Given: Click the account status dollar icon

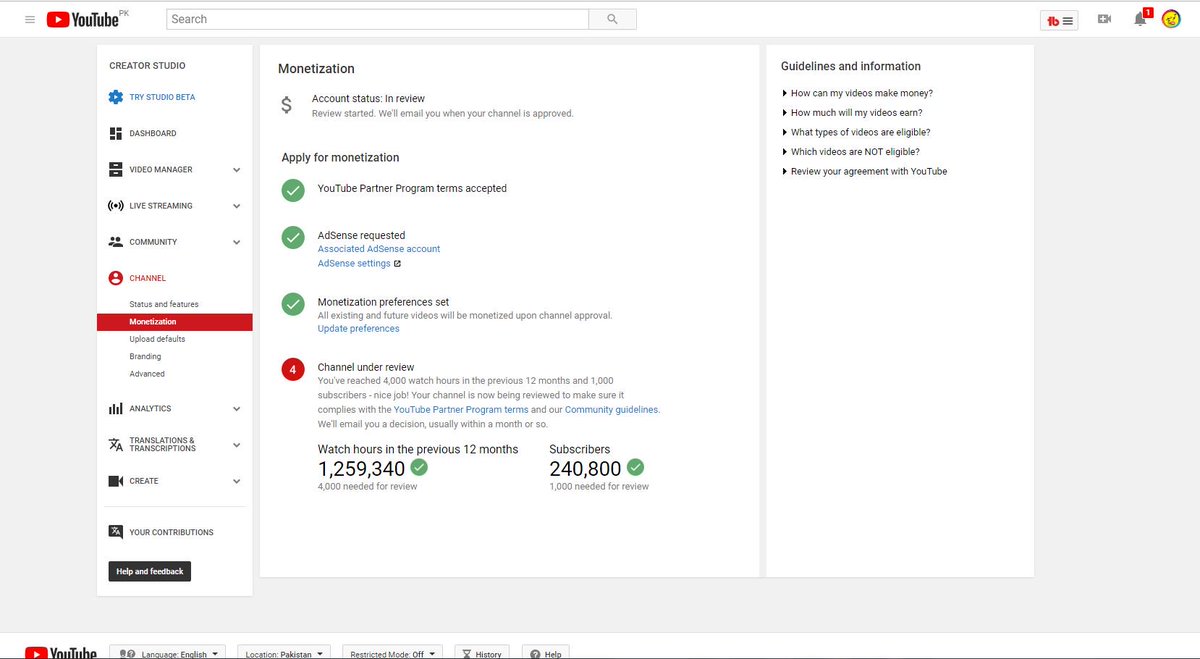Looking at the screenshot, I should click(287, 105).
